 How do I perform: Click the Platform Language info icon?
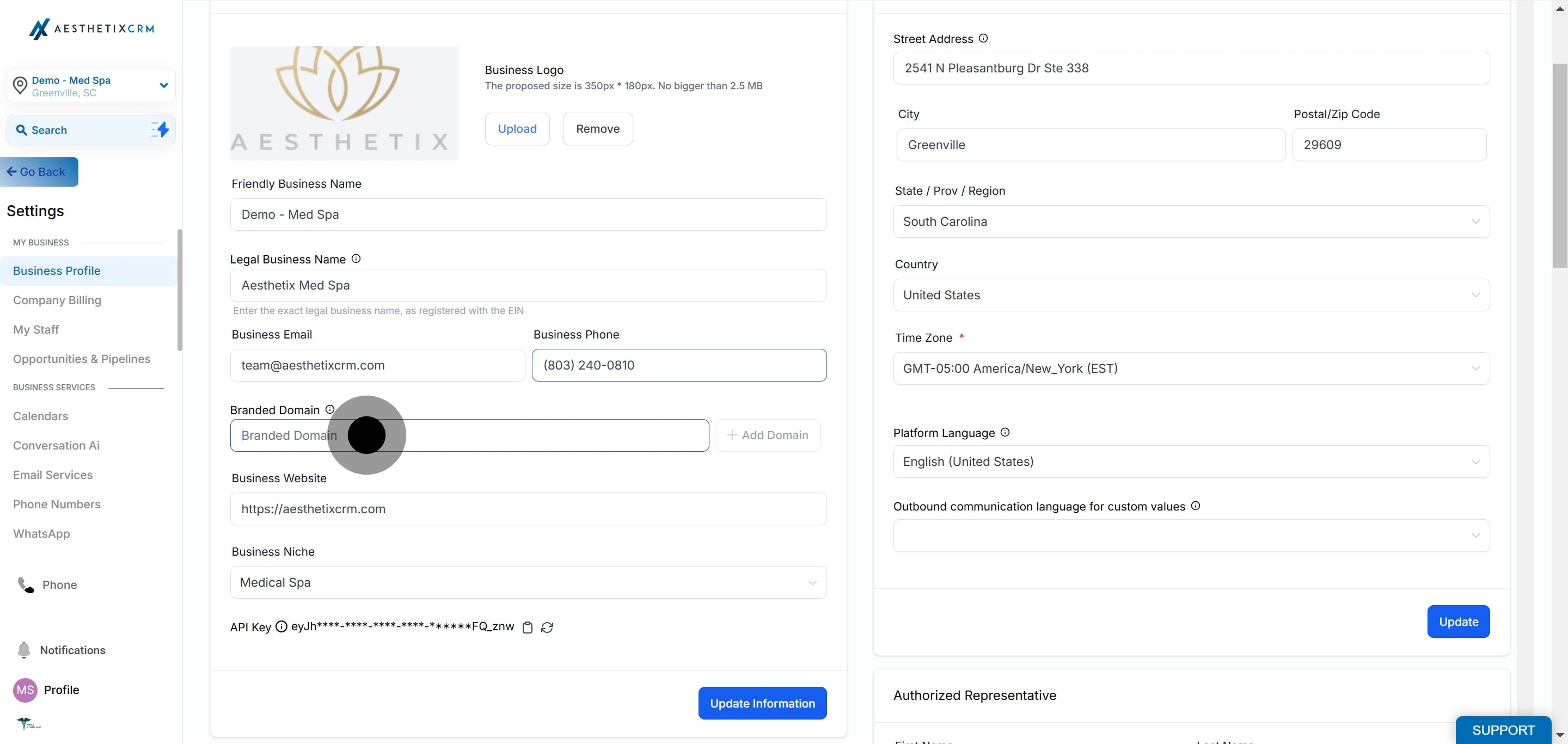coord(1005,432)
